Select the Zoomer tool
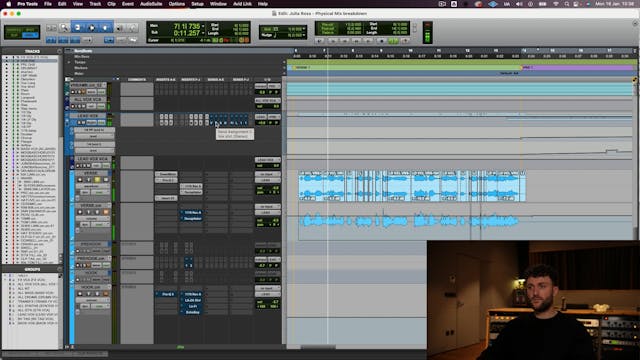 (x=64, y=28)
